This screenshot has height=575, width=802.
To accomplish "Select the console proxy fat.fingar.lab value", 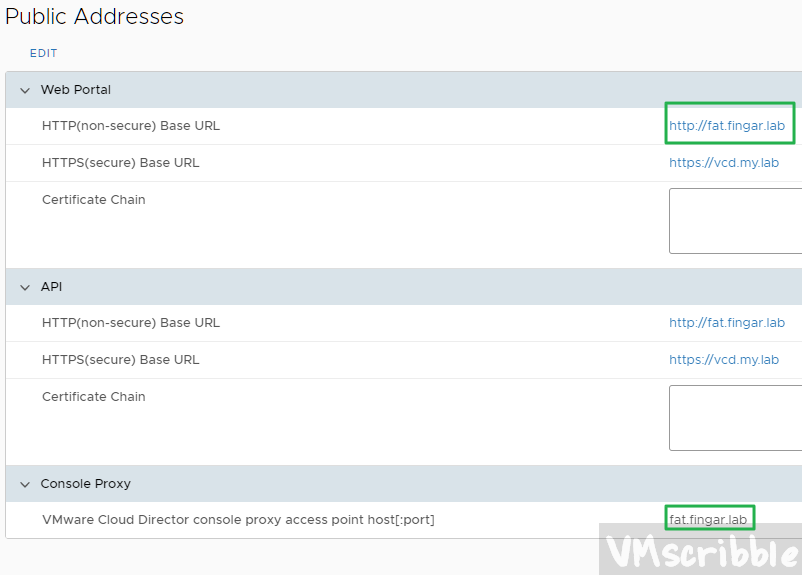I will pyautogui.click(x=708, y=520).
